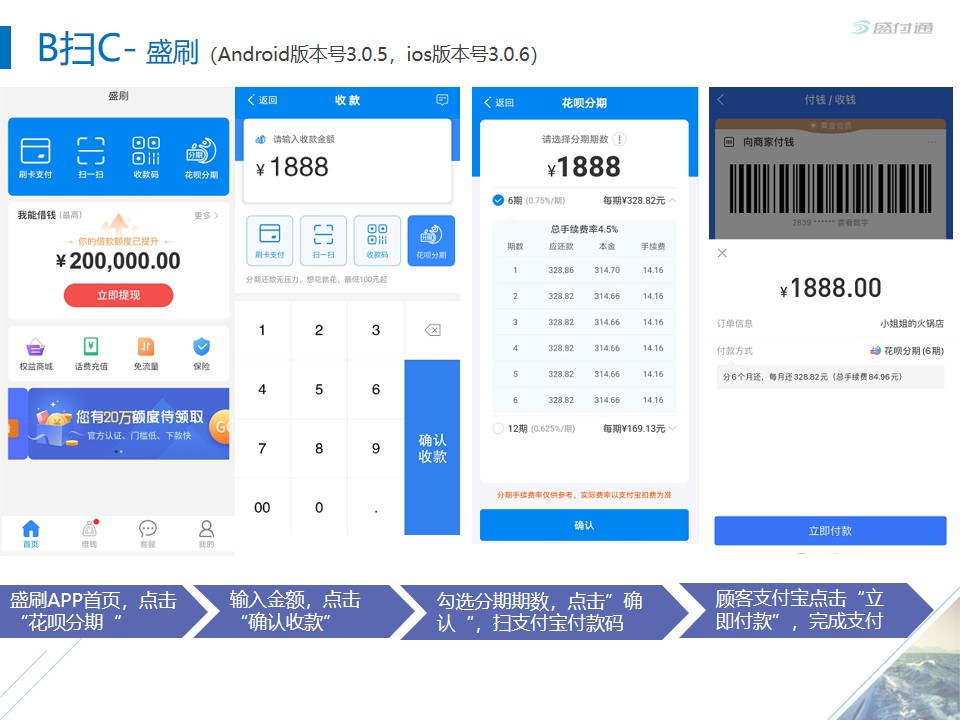This screenshot has width=960, height=720.
Task: Tap keypad digit 6
Action: pos(376,389)
